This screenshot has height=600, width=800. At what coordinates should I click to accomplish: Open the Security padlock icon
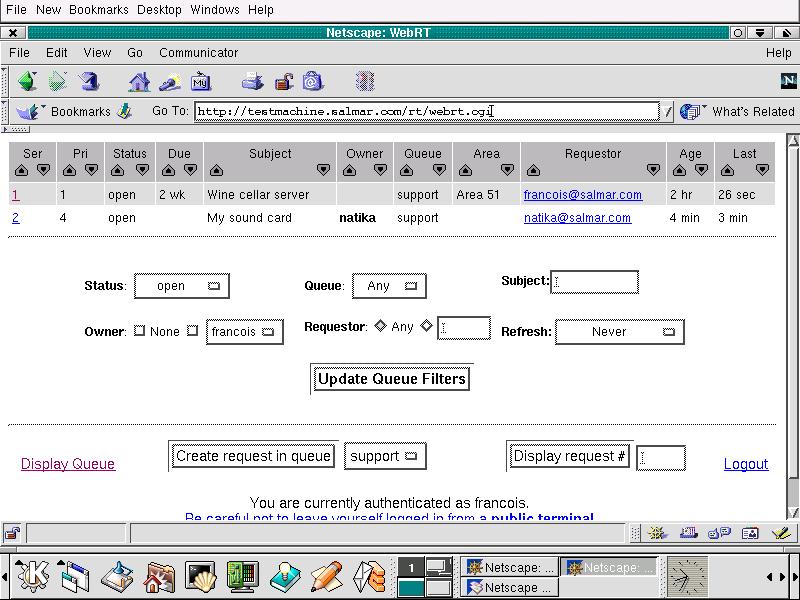[x=284, y=81]
